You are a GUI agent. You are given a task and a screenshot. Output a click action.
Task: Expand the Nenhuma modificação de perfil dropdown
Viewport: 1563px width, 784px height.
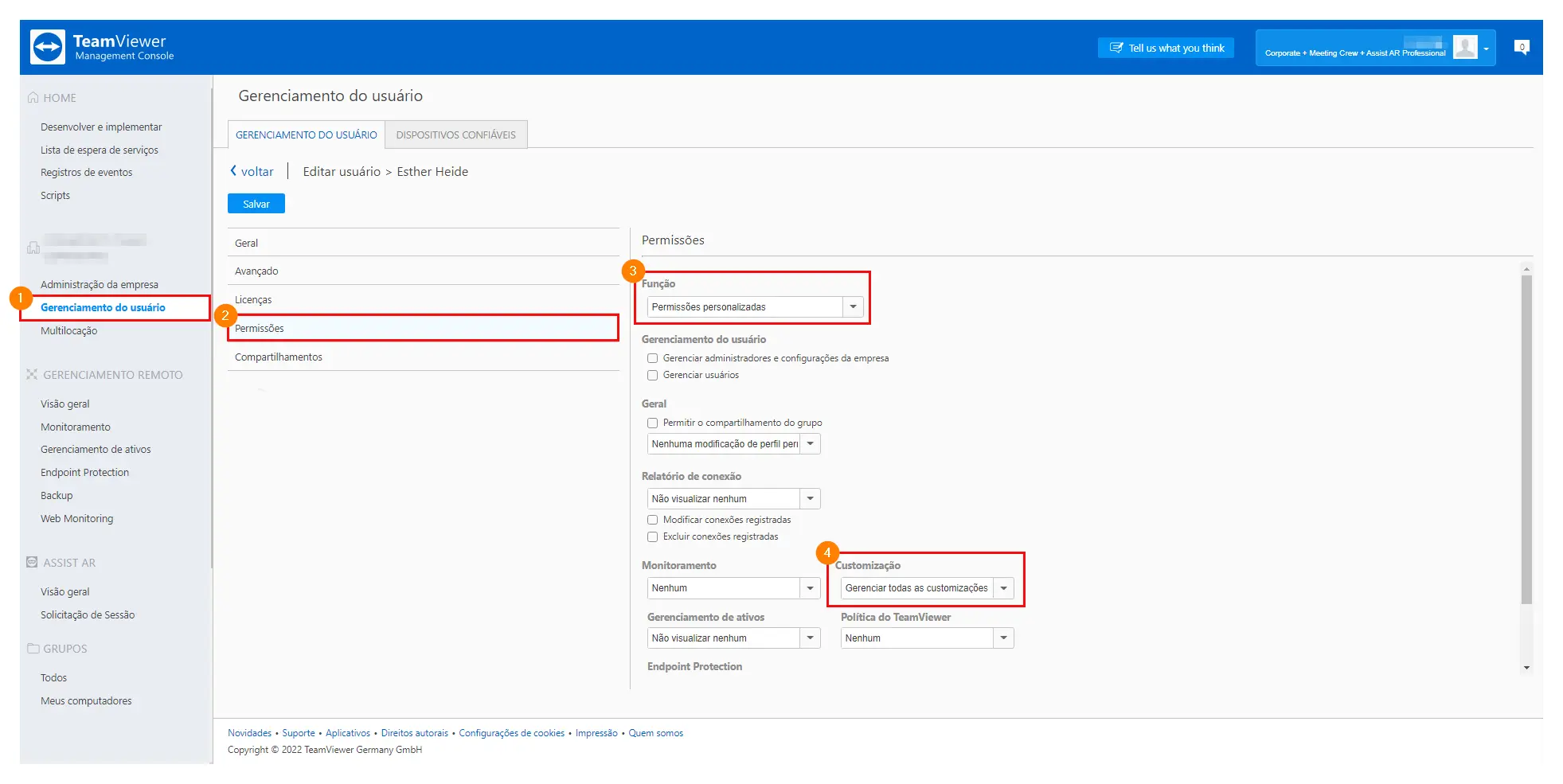coord(733,443)
